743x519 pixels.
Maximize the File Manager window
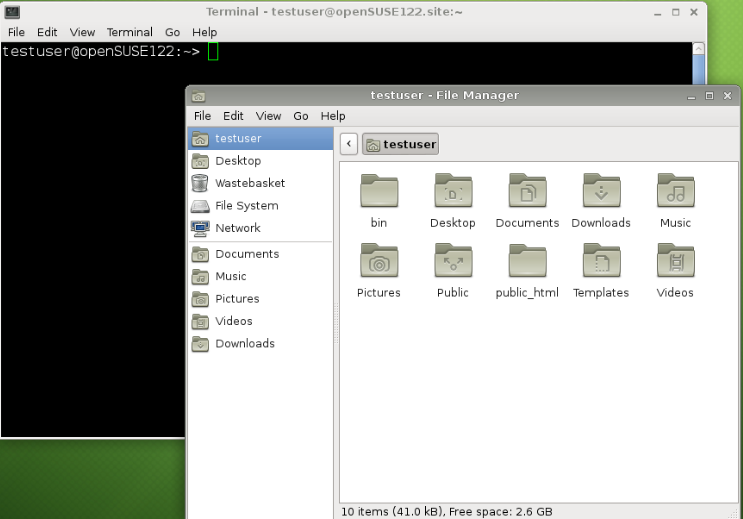[x=709, y=96]
